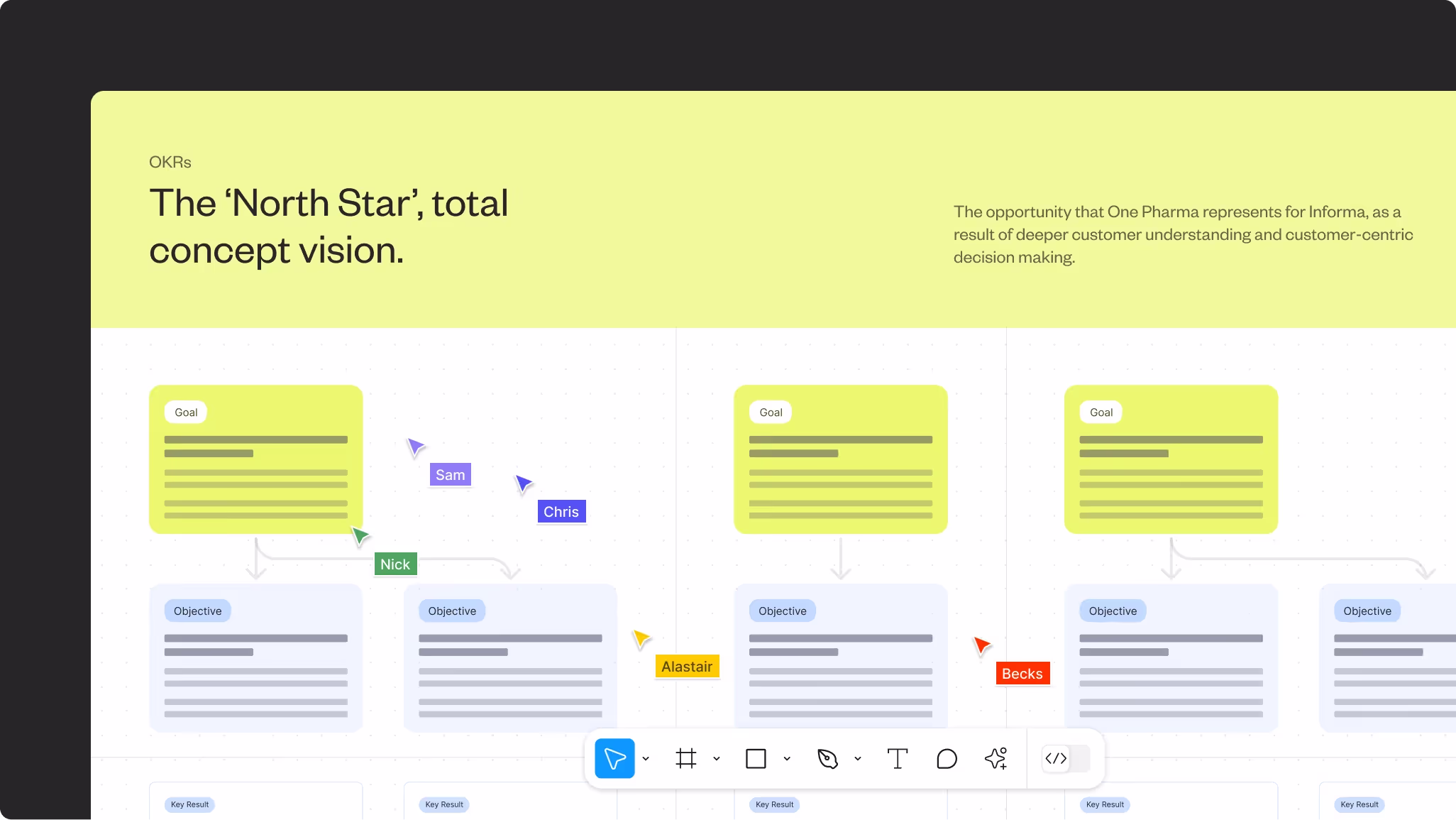The height and width of the screenshot is (820, 1456).
Task: Expand Frame tool options chevron
Action: [x=717, y=759]
